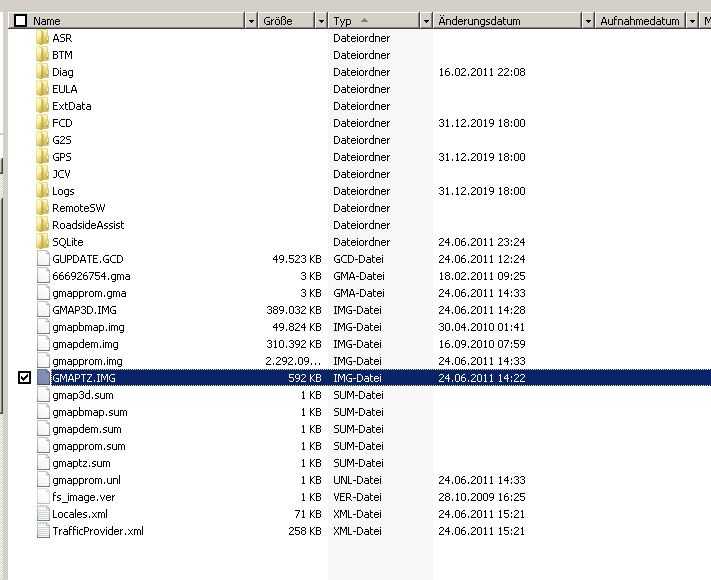
Task: Select the SQLite folder icon
Action: click(x=42, y=242)
